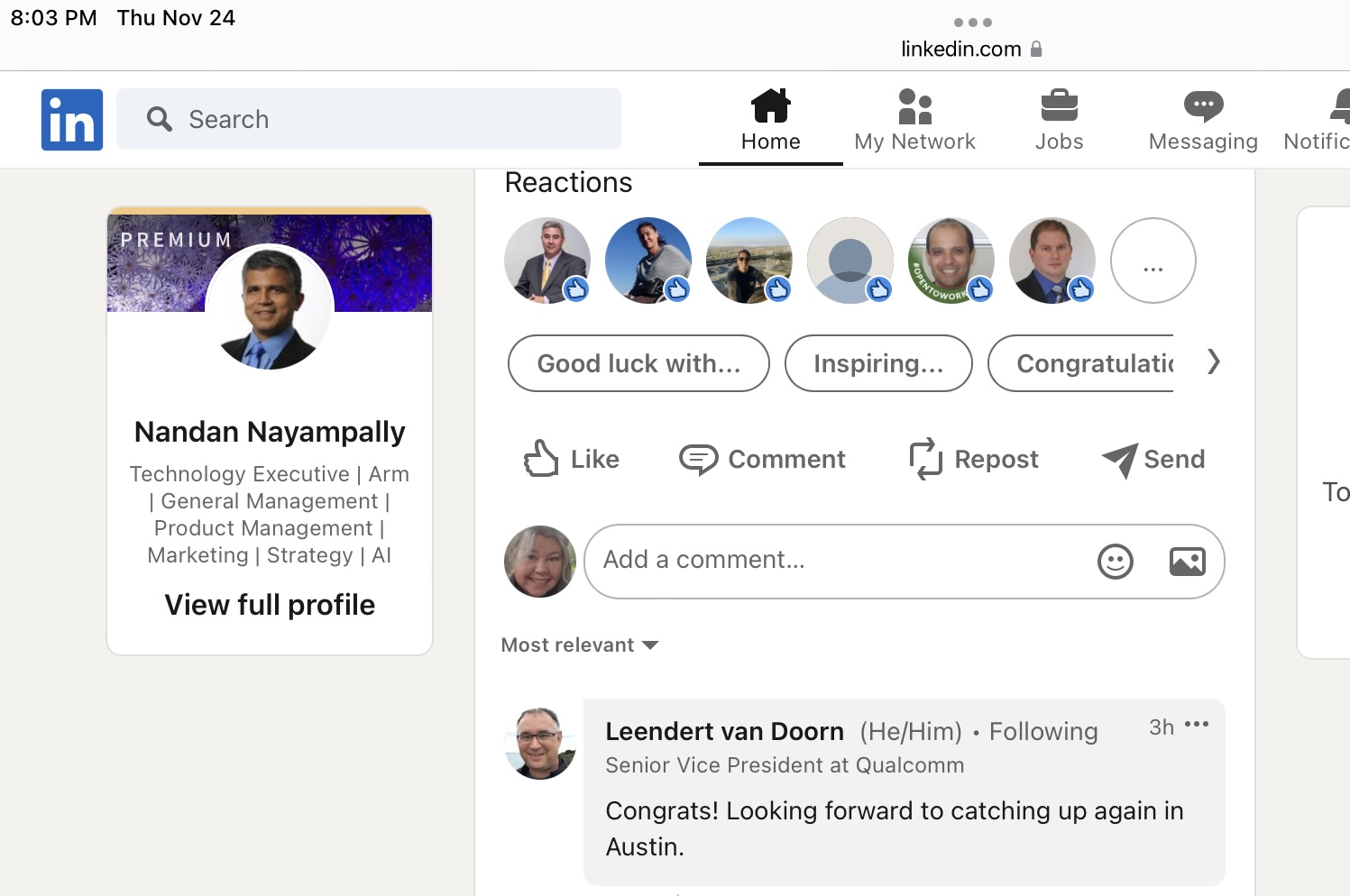Viewport: 1350px width, 896px height.
Task: Send this post via paper plane
Action: (1153, 460)
